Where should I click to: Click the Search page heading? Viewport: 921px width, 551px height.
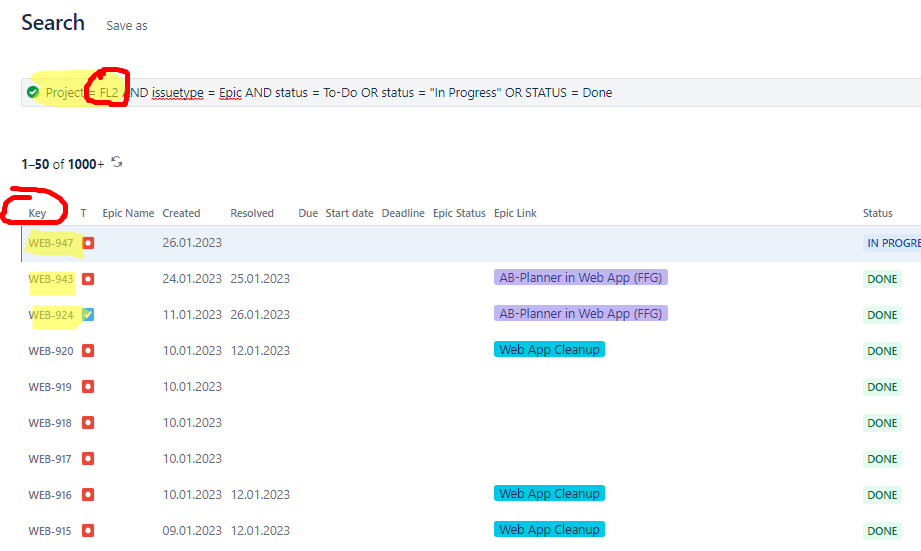tap(53, 22)
